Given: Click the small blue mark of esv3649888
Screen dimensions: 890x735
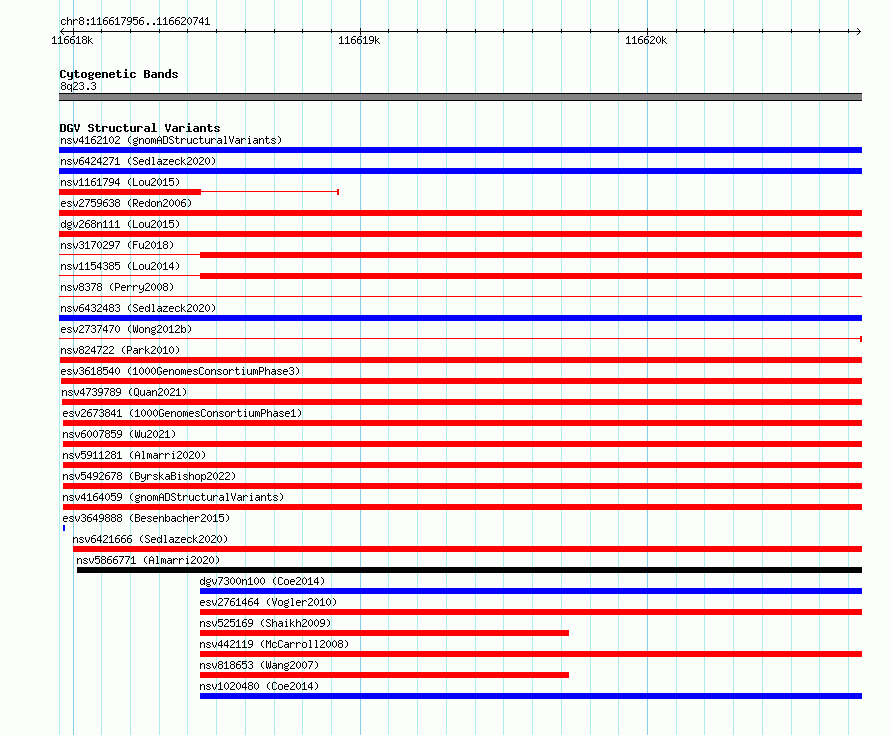Looking at the screenshot, I should [64, 528].
